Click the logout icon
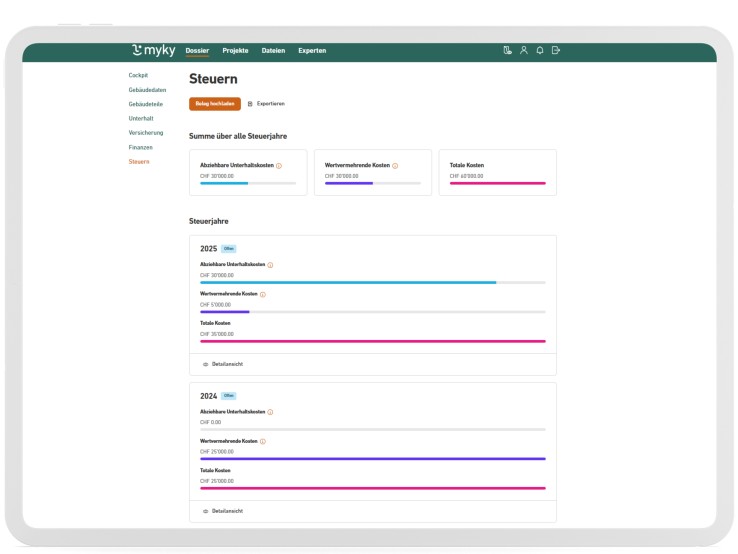This screenshot has width=738, height=554. [556, 51]
